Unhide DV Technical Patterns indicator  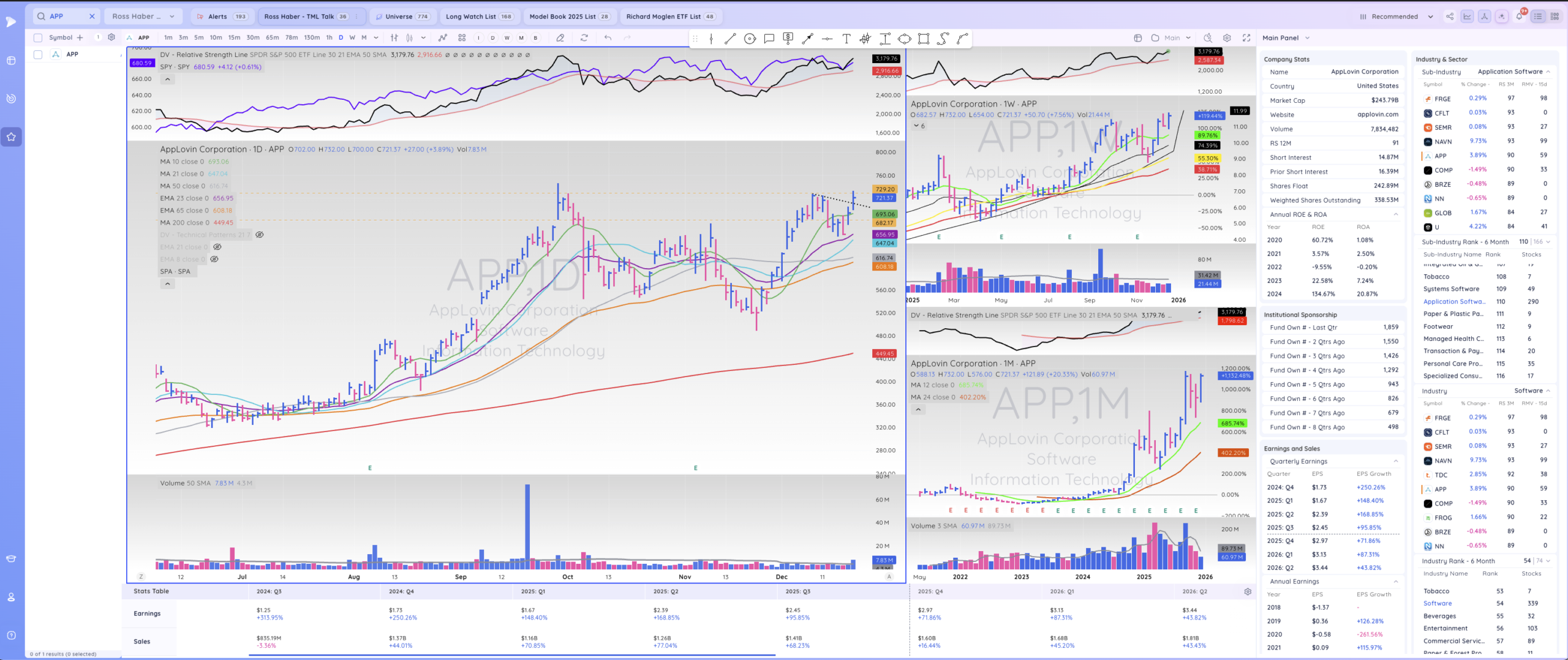click(x=260, y=235)
